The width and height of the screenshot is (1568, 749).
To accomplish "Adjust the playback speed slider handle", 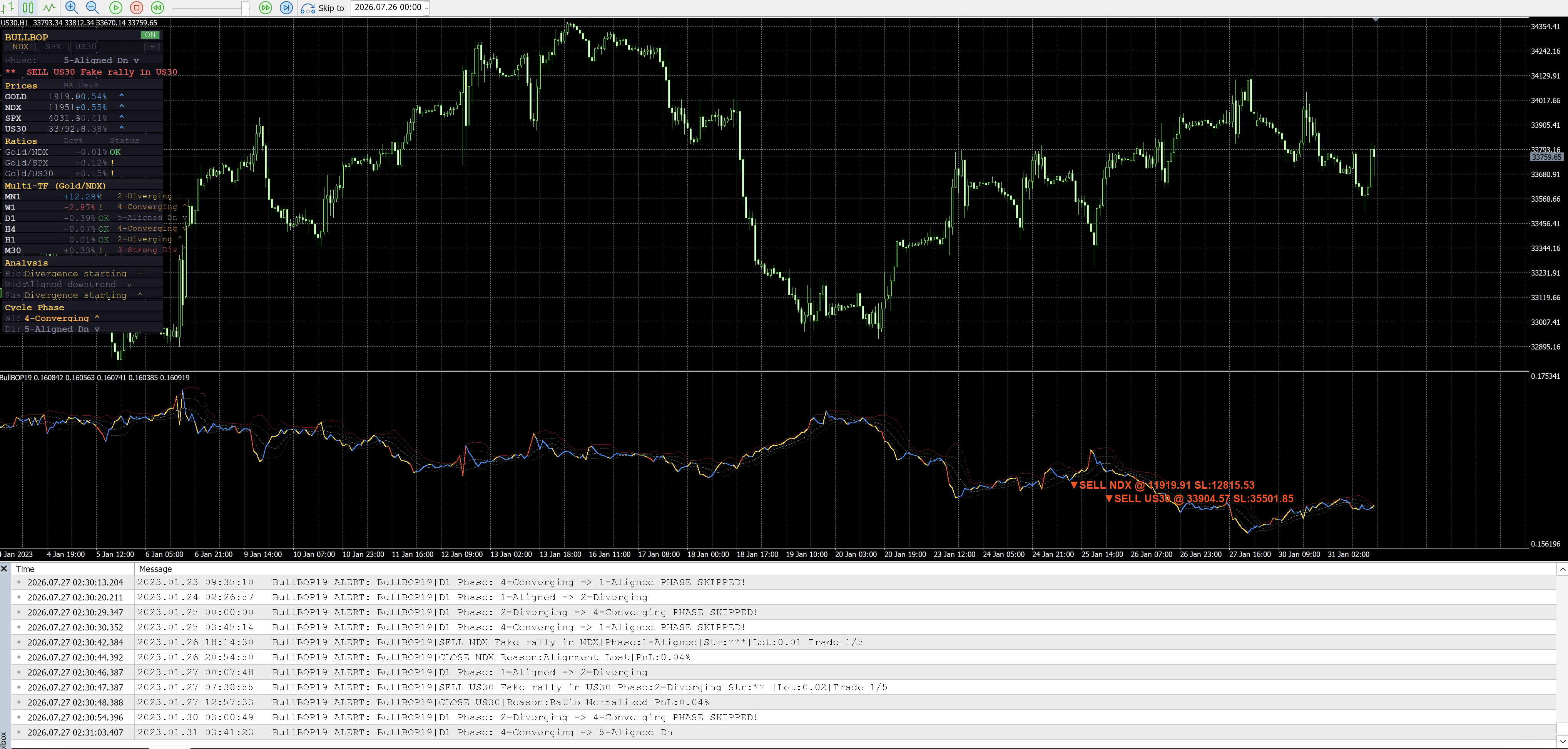I will (x=245, y=8).
